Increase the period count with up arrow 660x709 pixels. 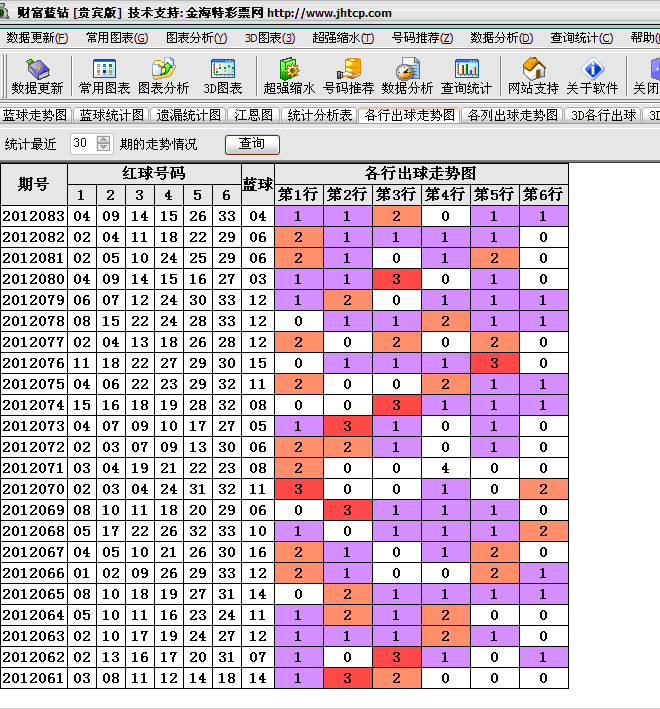pos(104,139)
